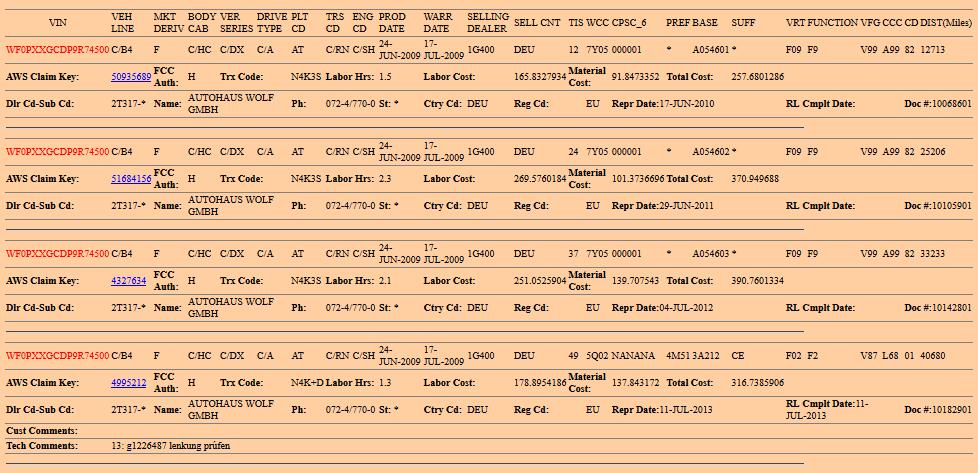Click material cost value 139.707543
The height and width of the screenshot is (473, 978).
point(635,281)
